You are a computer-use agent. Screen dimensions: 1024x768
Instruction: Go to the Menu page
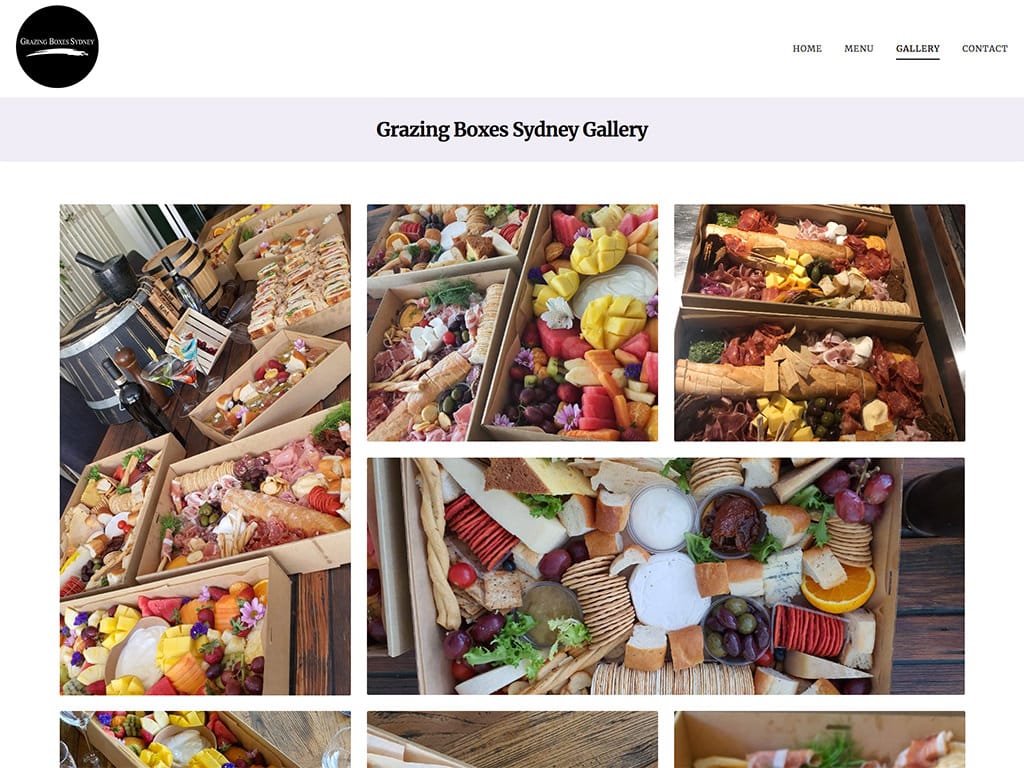coord(859,48)
